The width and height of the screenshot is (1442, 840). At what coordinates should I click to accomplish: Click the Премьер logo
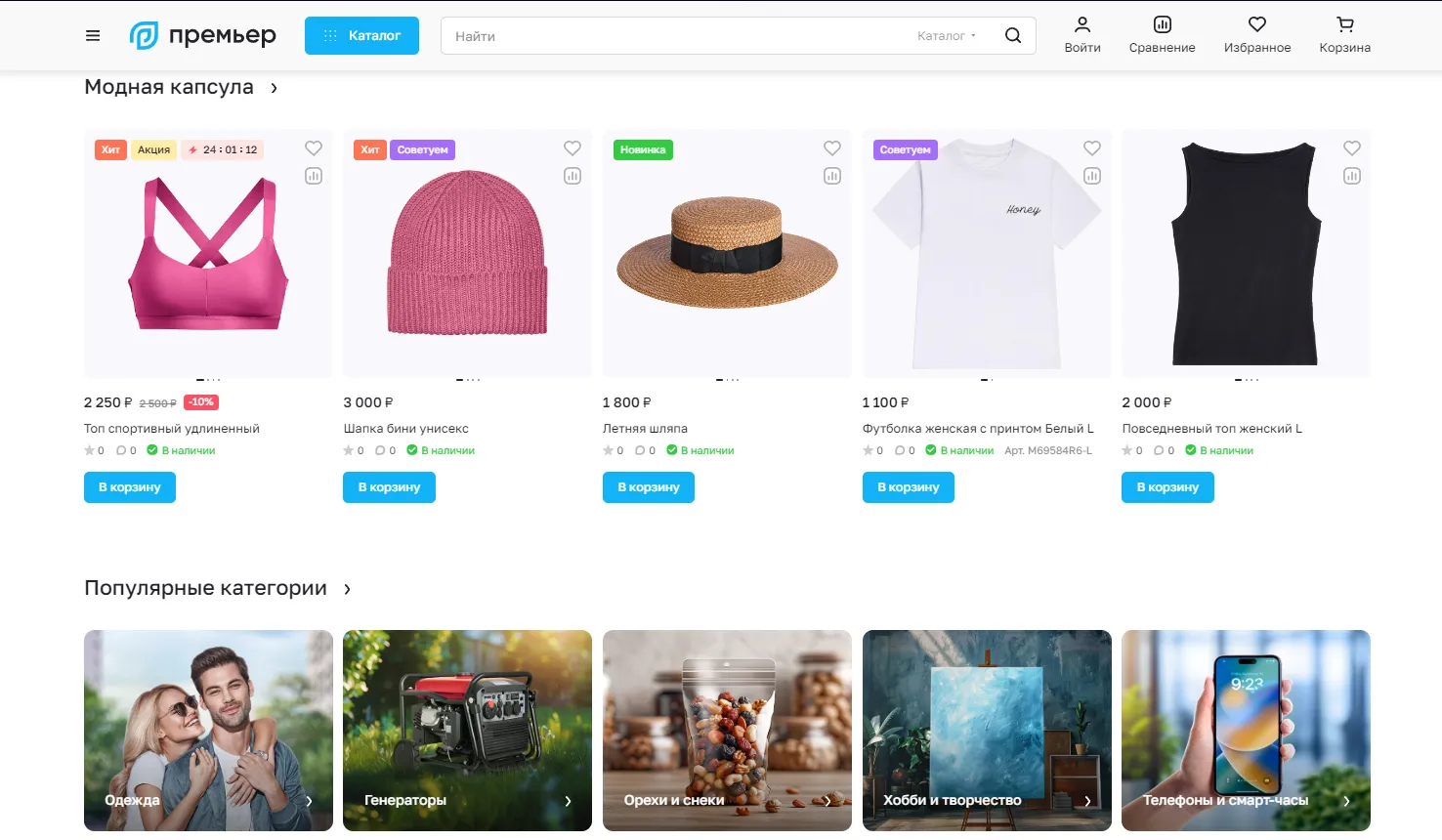(x=203, y=36)
